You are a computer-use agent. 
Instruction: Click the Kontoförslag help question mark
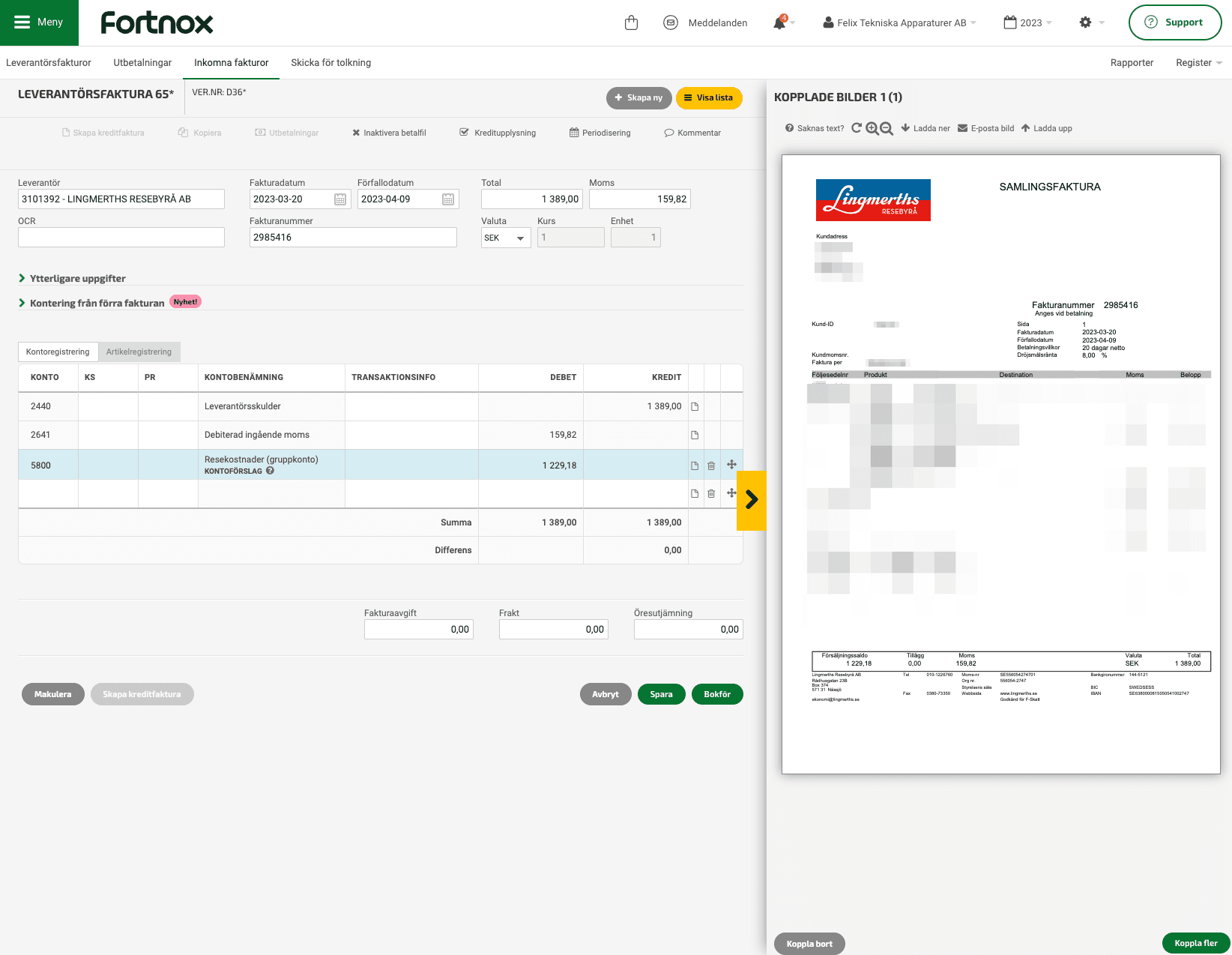[270, 471]
